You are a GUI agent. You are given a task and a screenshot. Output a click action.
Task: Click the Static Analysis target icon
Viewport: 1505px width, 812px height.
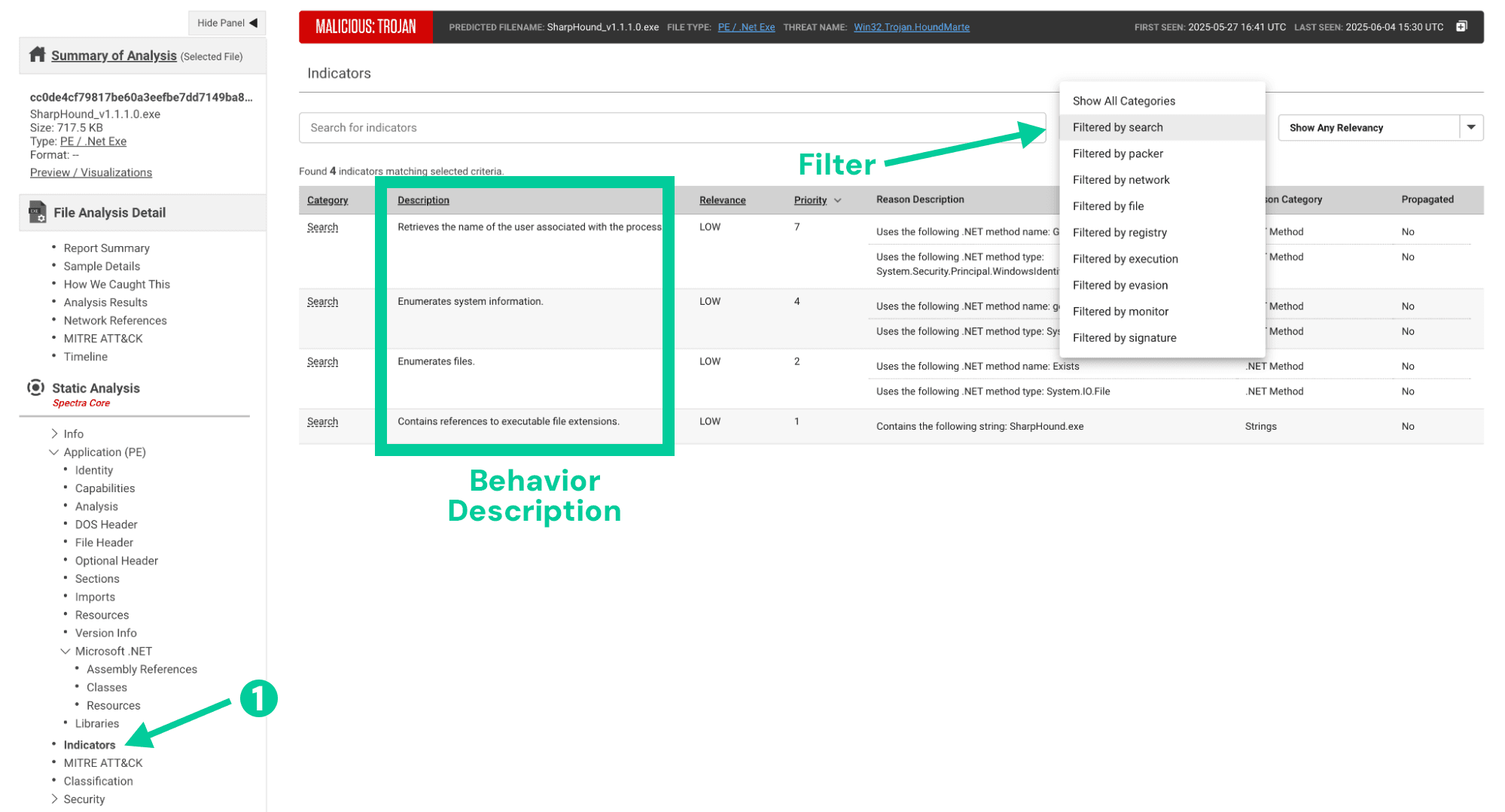(35, 388)
